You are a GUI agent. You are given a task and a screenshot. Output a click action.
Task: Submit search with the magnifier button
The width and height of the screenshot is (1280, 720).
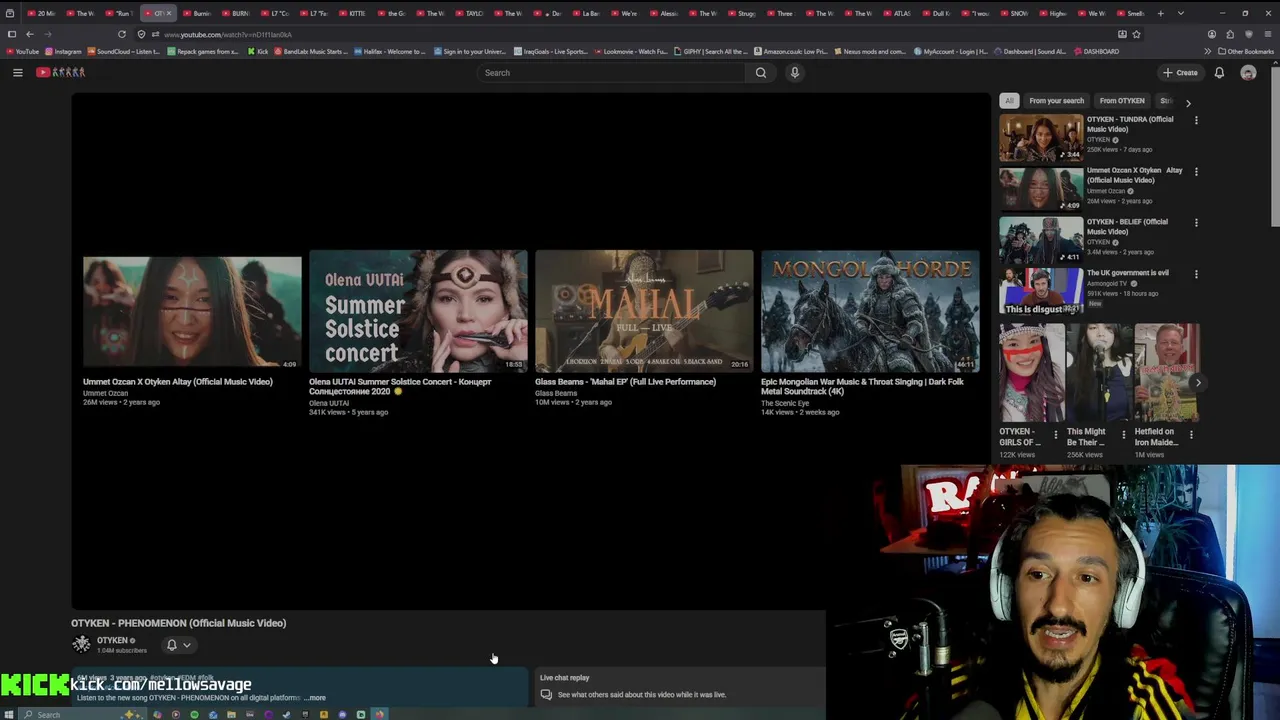[x=761, y=72]
